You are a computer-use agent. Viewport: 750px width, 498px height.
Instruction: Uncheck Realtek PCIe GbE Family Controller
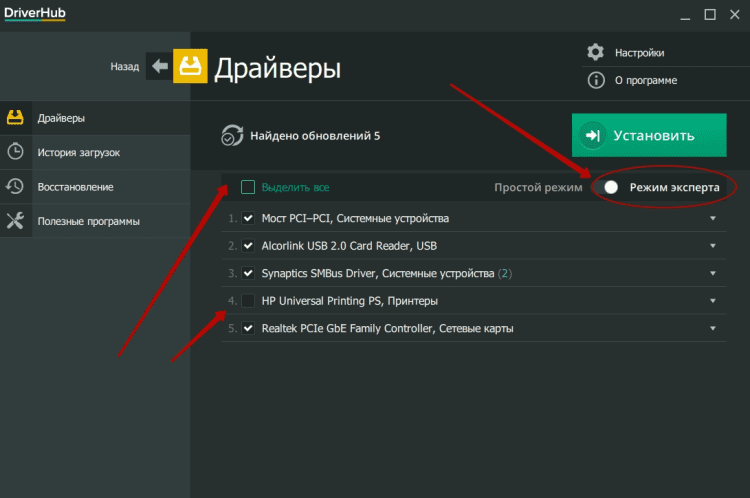click(248, 328)
